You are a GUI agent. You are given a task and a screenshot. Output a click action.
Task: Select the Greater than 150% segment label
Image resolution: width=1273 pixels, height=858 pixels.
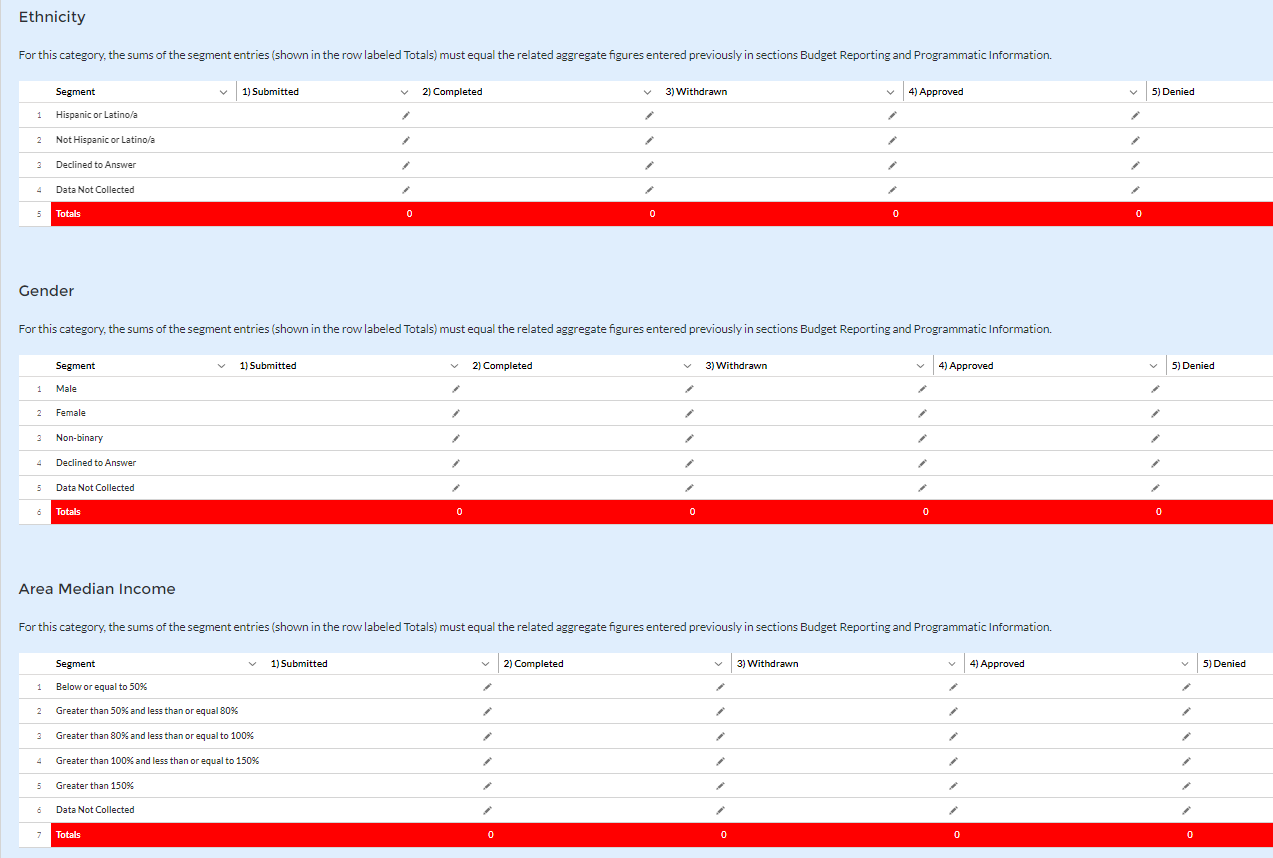(x=95, y=786)
